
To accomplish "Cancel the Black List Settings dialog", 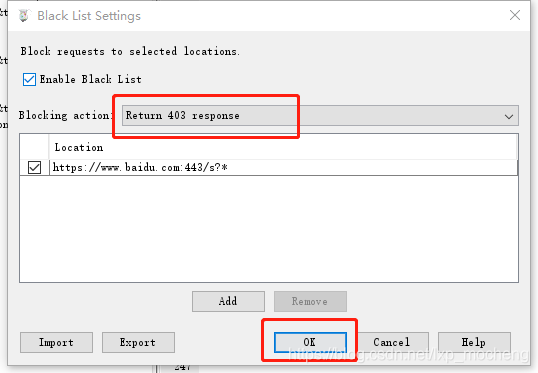I will (x=392, y=342).
